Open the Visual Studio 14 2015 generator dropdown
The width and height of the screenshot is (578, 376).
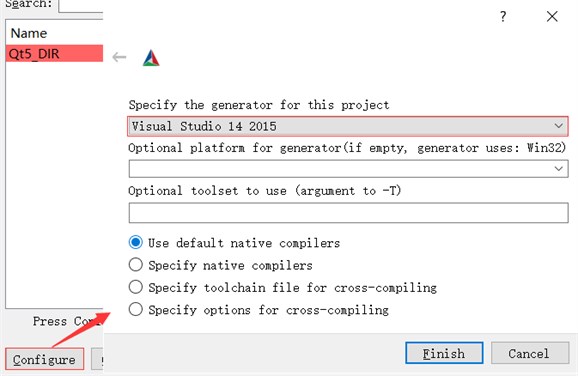pyautogui.click(x=348, y=126)
